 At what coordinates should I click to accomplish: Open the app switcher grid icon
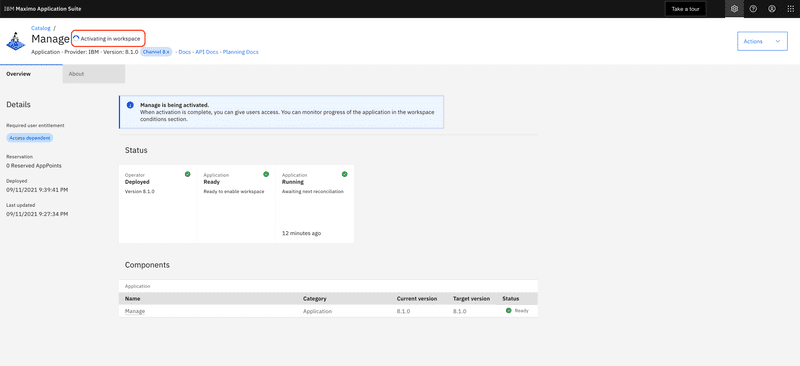pyautogui.click(x=790, y=9)
